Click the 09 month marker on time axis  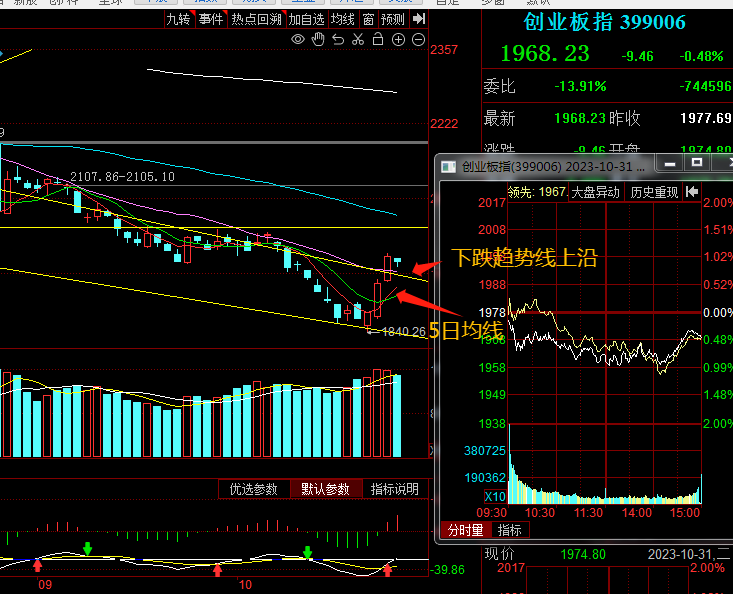tap(45, 584)
